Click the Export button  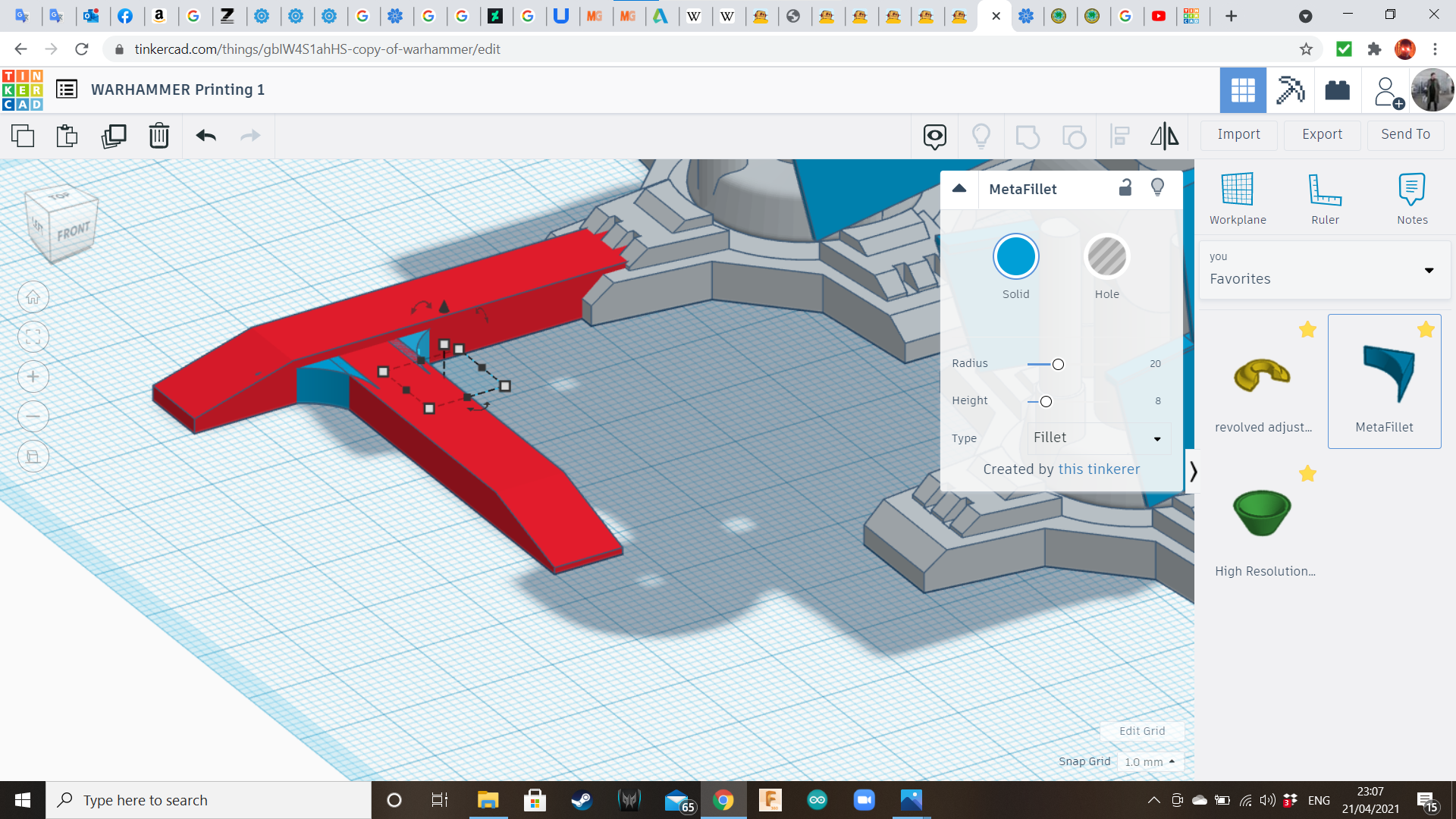pos(1322,134)
